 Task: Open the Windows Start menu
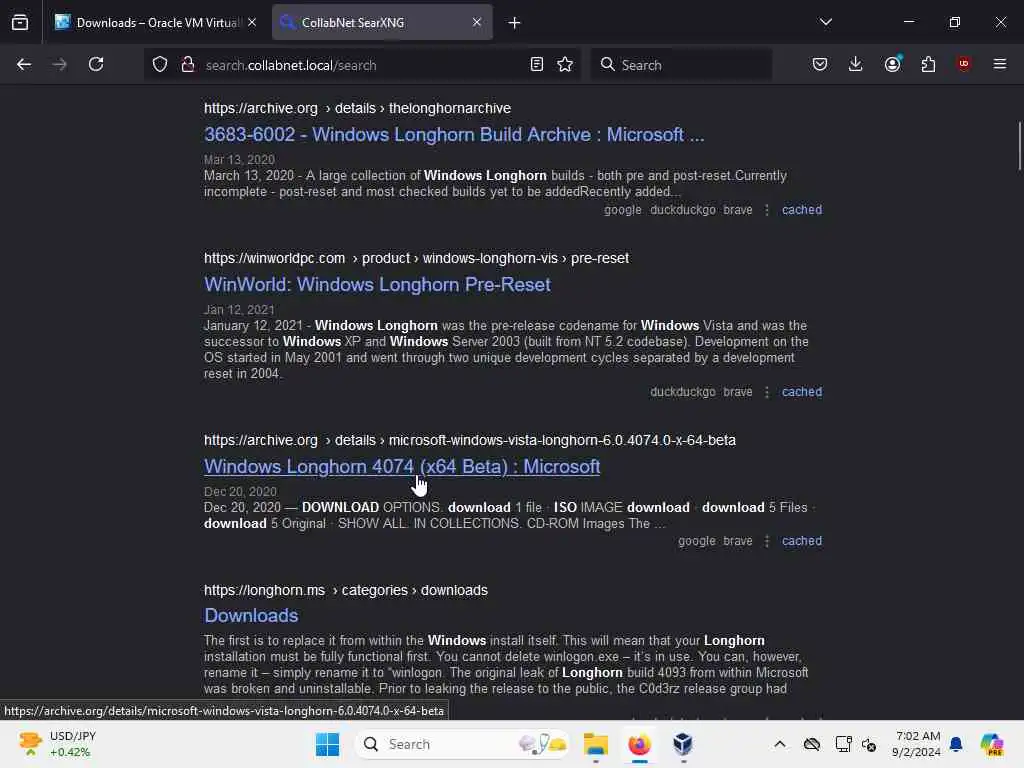click(x=327, y=744)
